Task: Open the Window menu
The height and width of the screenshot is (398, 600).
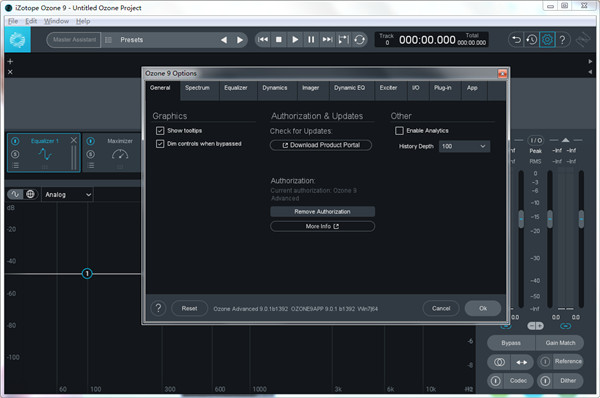Action: click(56, 21)
